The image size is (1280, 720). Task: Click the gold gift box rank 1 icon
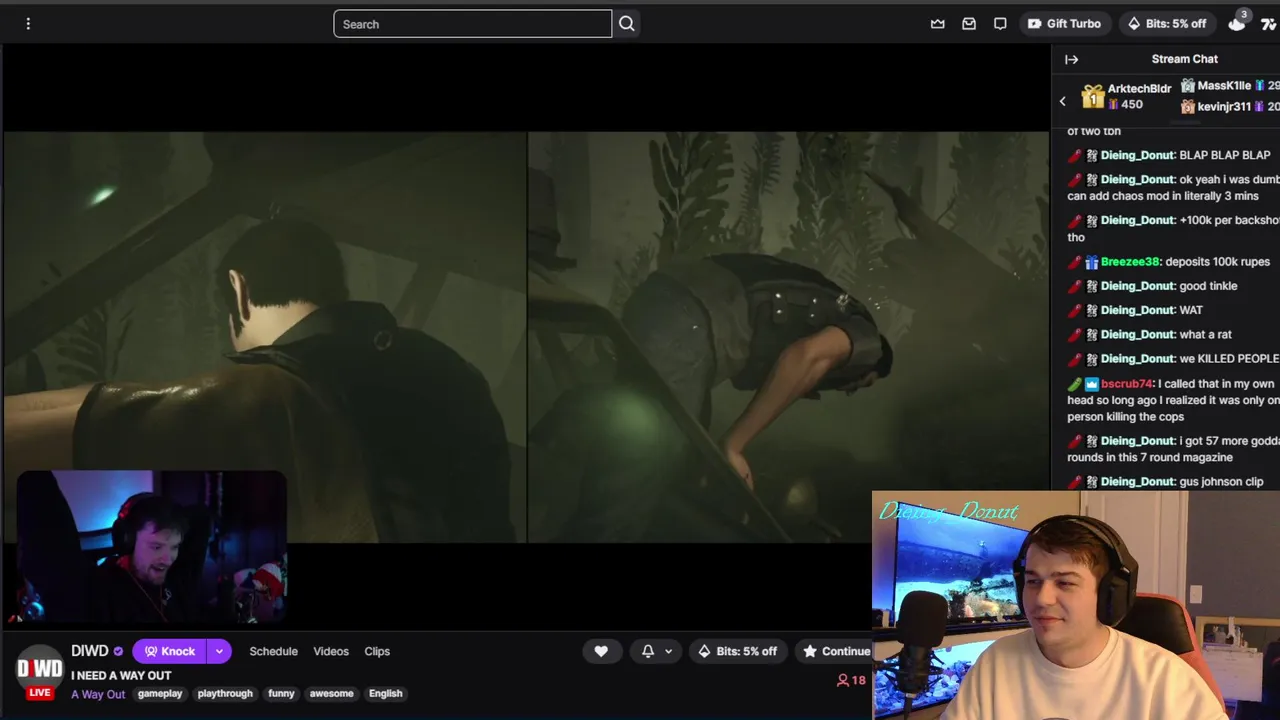tap(1093, 96)
